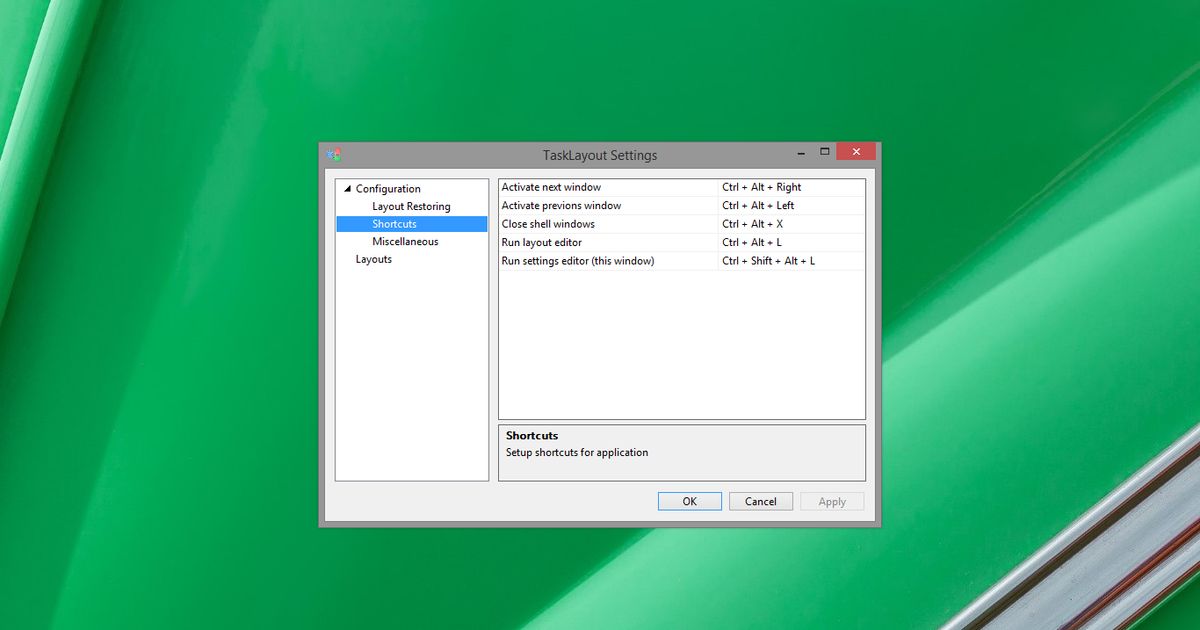Select the "Activate next window" shortcut row

[551, 187]
